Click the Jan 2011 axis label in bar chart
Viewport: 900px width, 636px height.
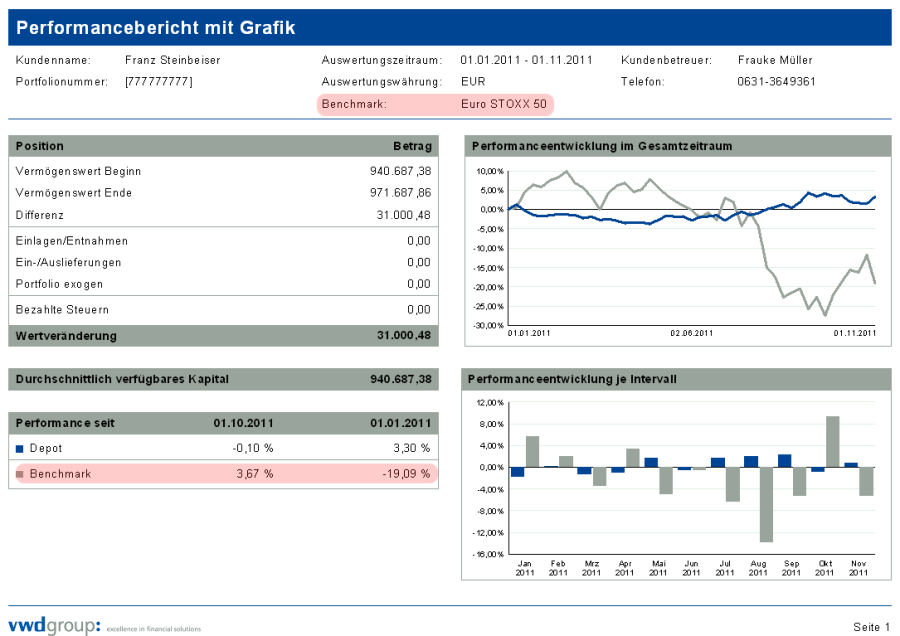[x=525, y=568]
